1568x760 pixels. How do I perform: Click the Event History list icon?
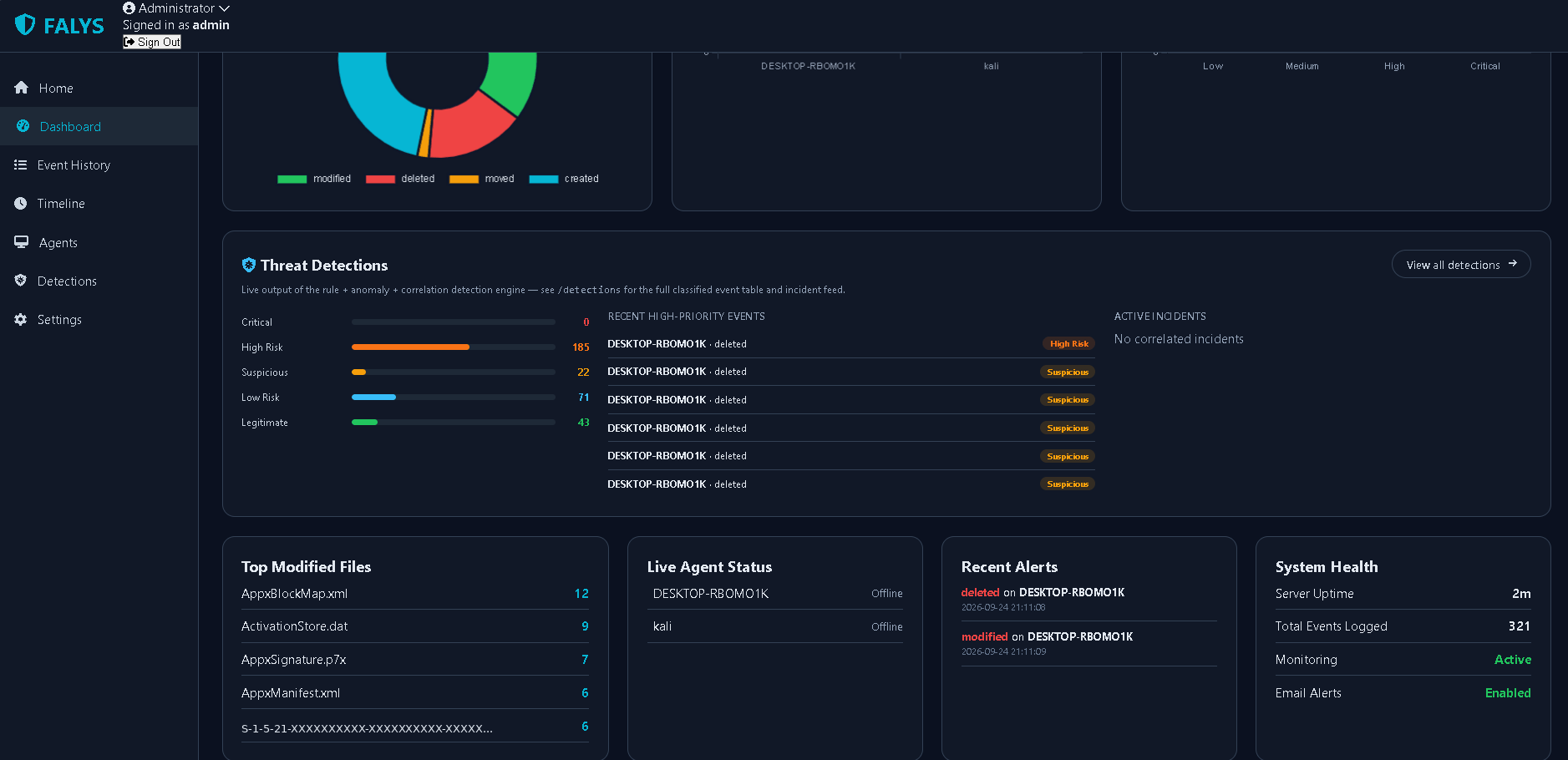point(21,165)
